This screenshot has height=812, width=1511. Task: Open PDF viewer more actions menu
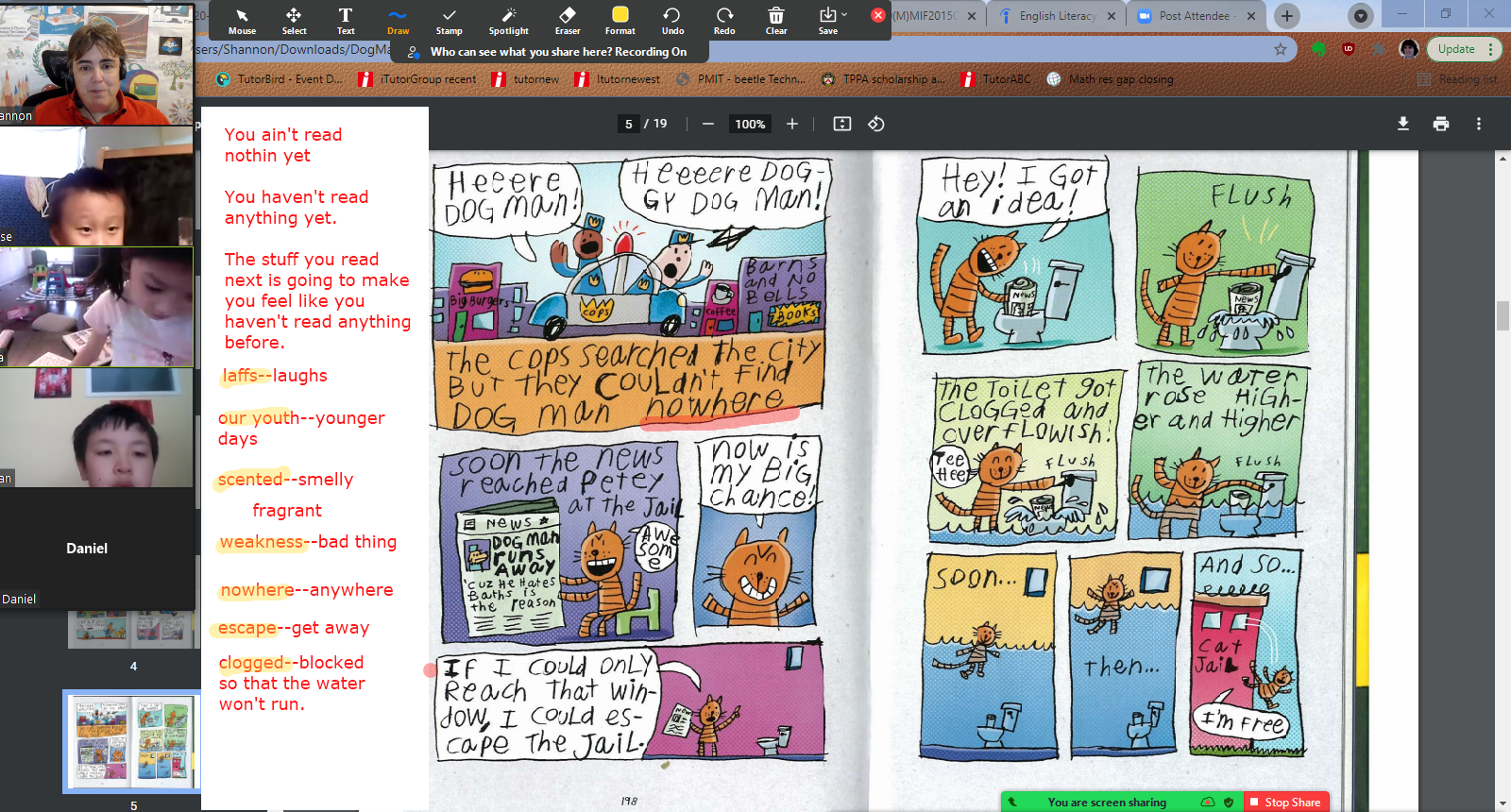click(x=1479, y=124)
